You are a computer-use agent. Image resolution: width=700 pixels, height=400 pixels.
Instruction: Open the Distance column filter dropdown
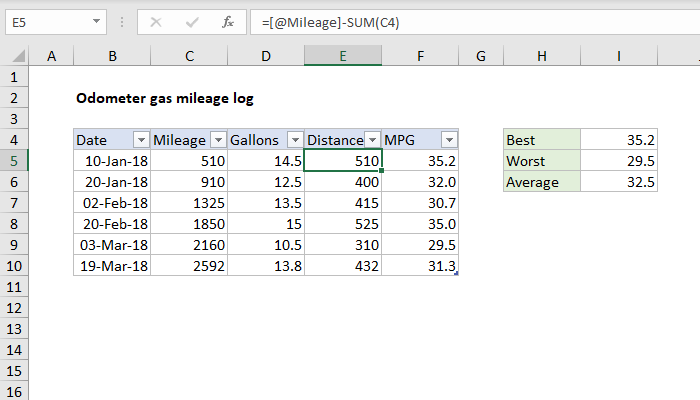pos(371,140)
